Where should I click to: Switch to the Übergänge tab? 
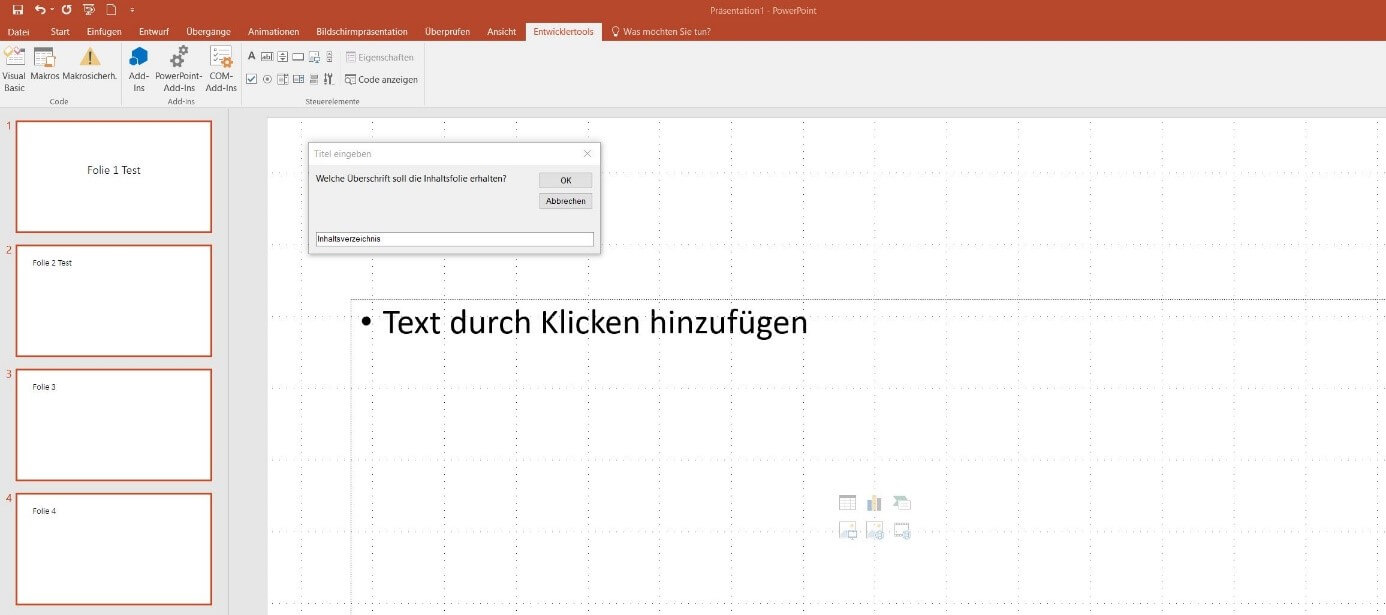208,32
